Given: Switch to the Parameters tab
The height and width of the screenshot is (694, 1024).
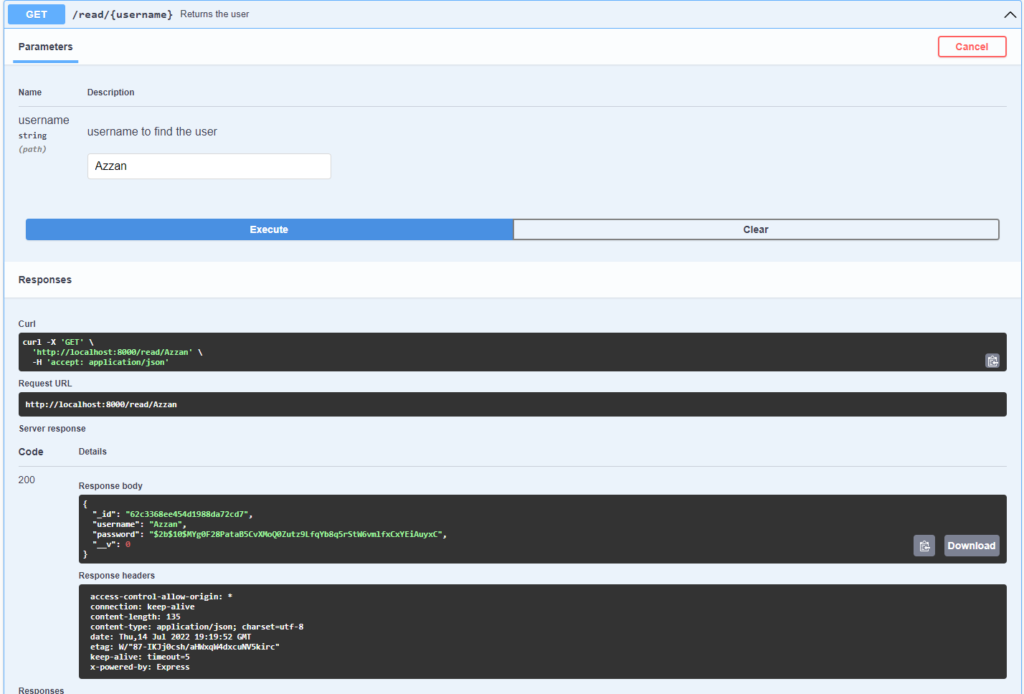Looking at the screenshot, I should [x=45, y=46].
